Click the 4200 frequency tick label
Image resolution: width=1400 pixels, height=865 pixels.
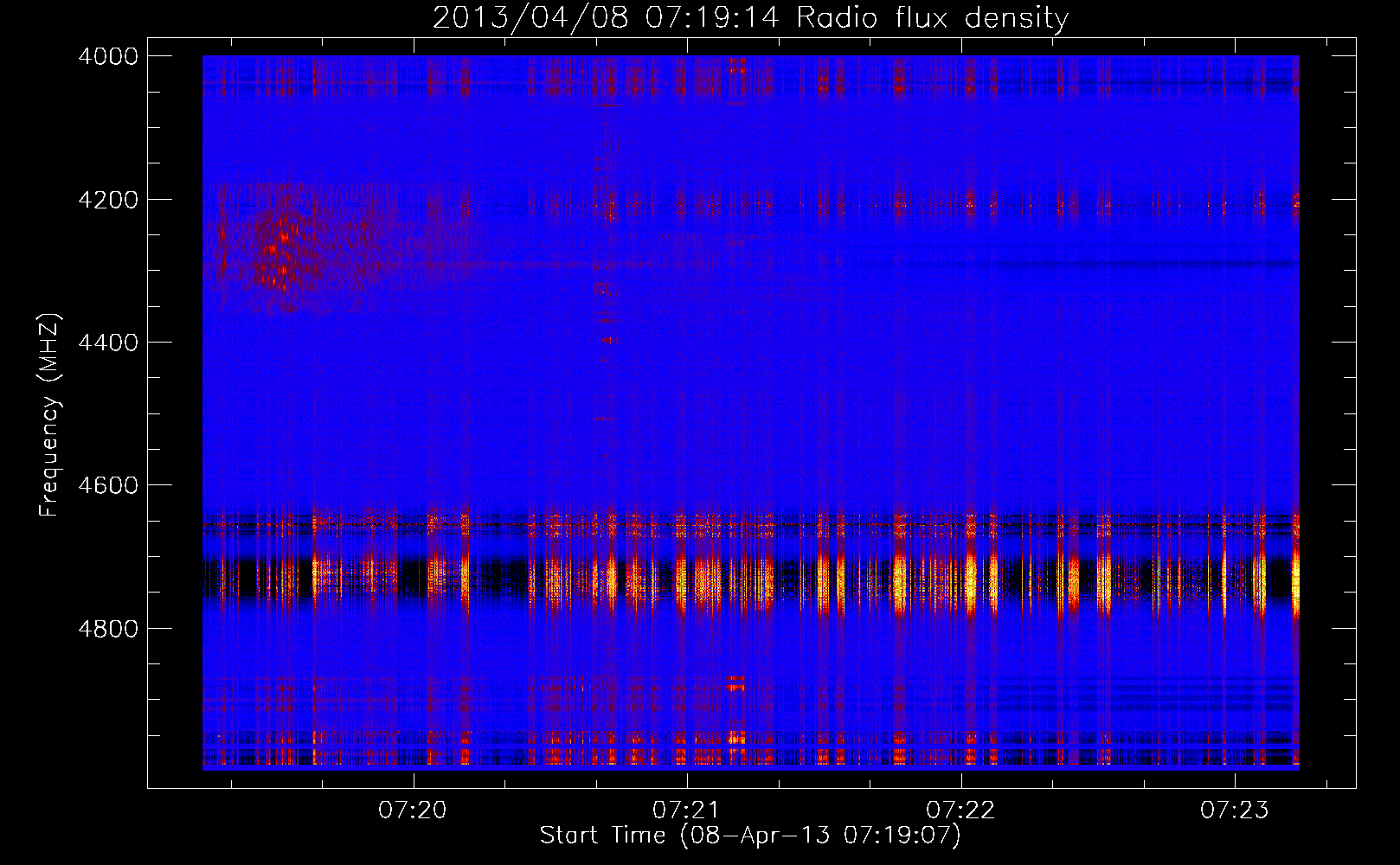108,200
